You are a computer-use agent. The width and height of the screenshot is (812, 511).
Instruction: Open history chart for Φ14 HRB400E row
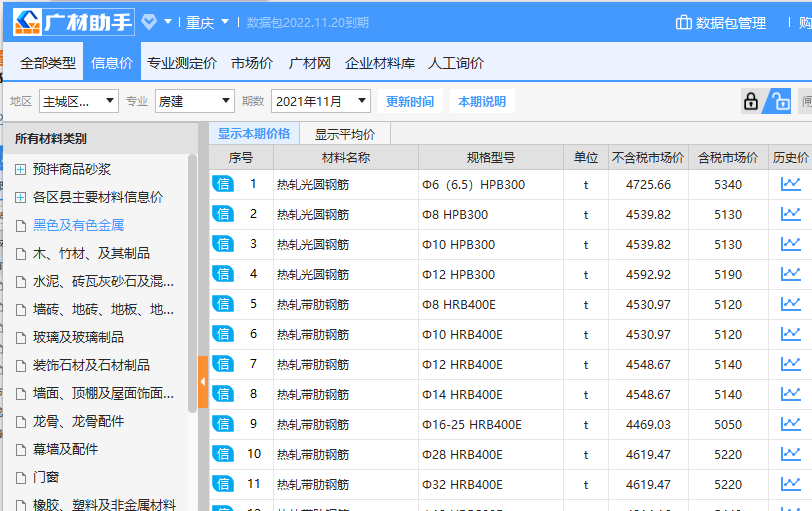point(790,395)
